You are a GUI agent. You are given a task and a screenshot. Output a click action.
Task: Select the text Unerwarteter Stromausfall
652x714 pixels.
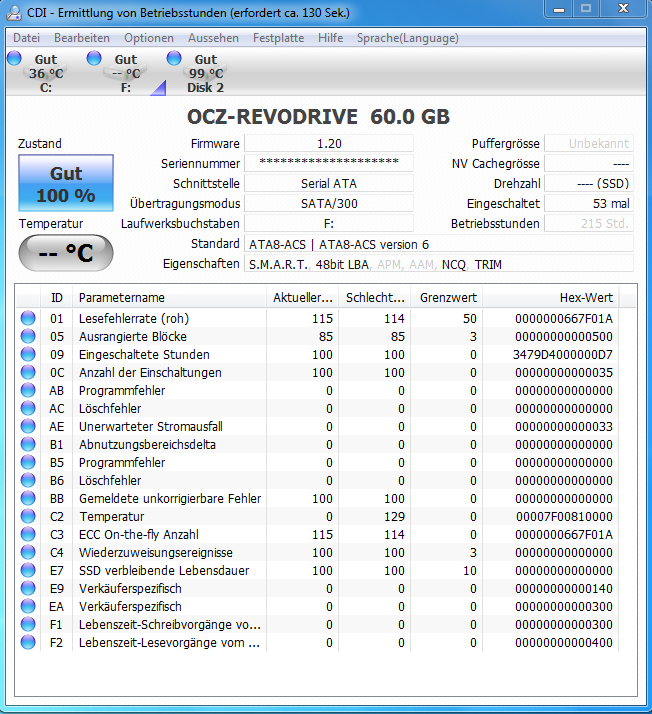point(151,426)
